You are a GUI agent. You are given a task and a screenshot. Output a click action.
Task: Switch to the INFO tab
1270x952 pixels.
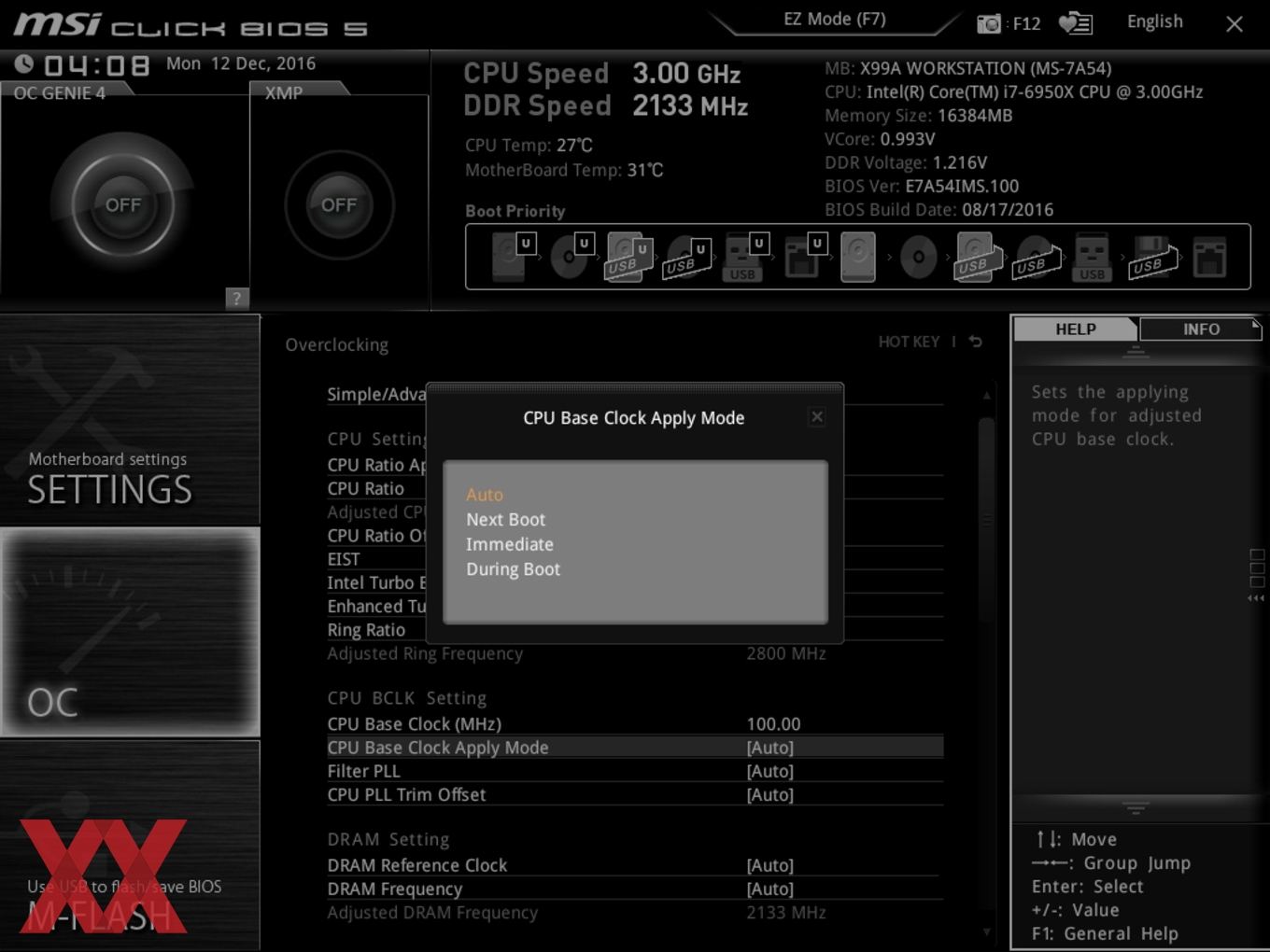click(x=1201, y=329)
